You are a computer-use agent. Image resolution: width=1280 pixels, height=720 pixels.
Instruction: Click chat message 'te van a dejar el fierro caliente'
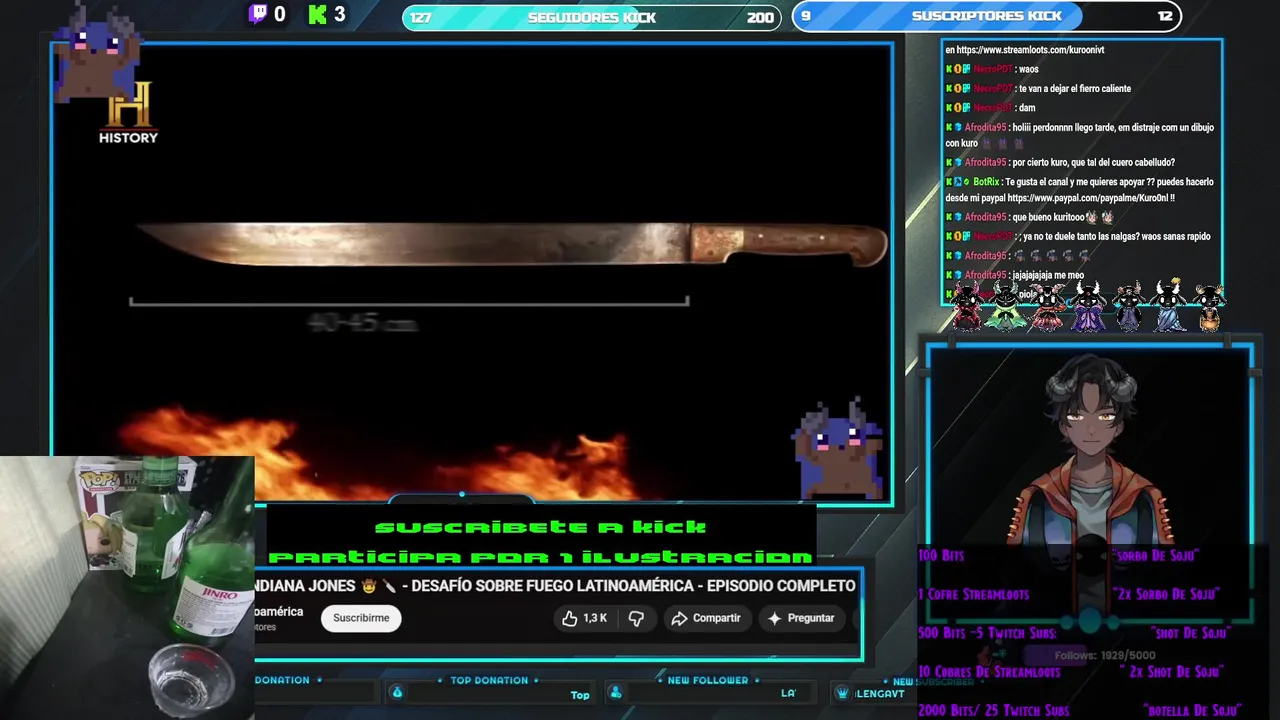point(1075,89)
